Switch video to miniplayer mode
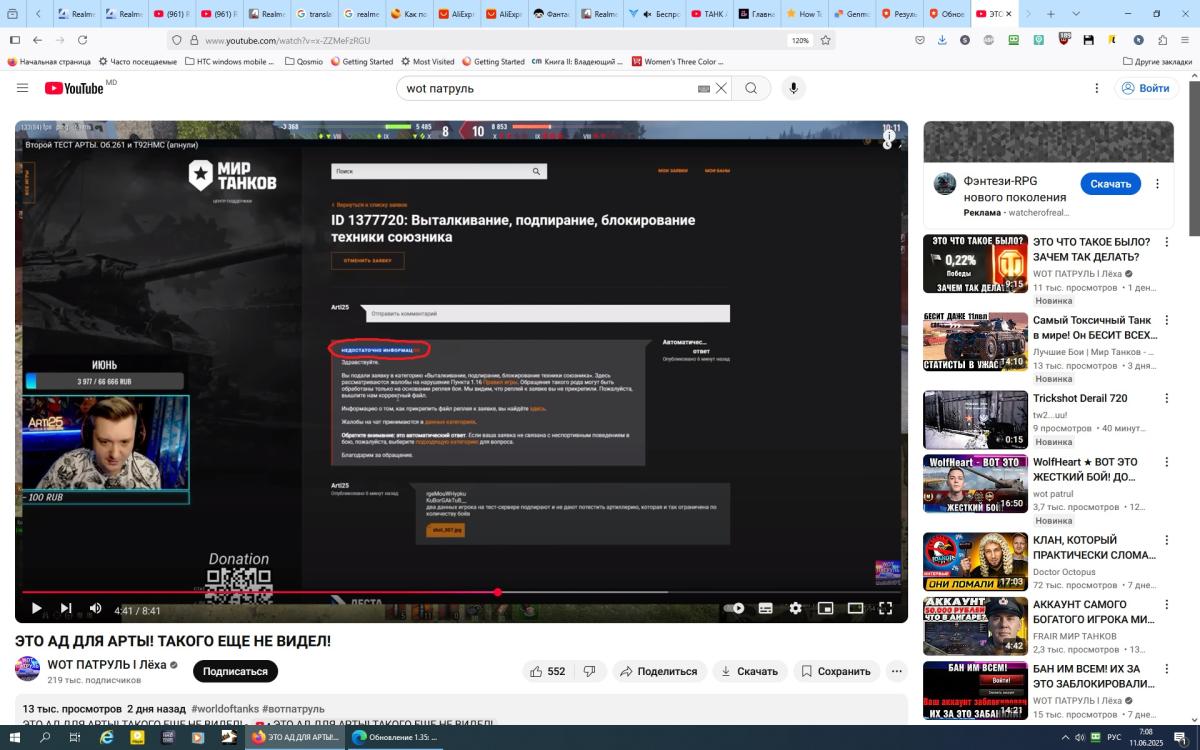The width and height of the screenshot is (1200, 750). point(825,608)
